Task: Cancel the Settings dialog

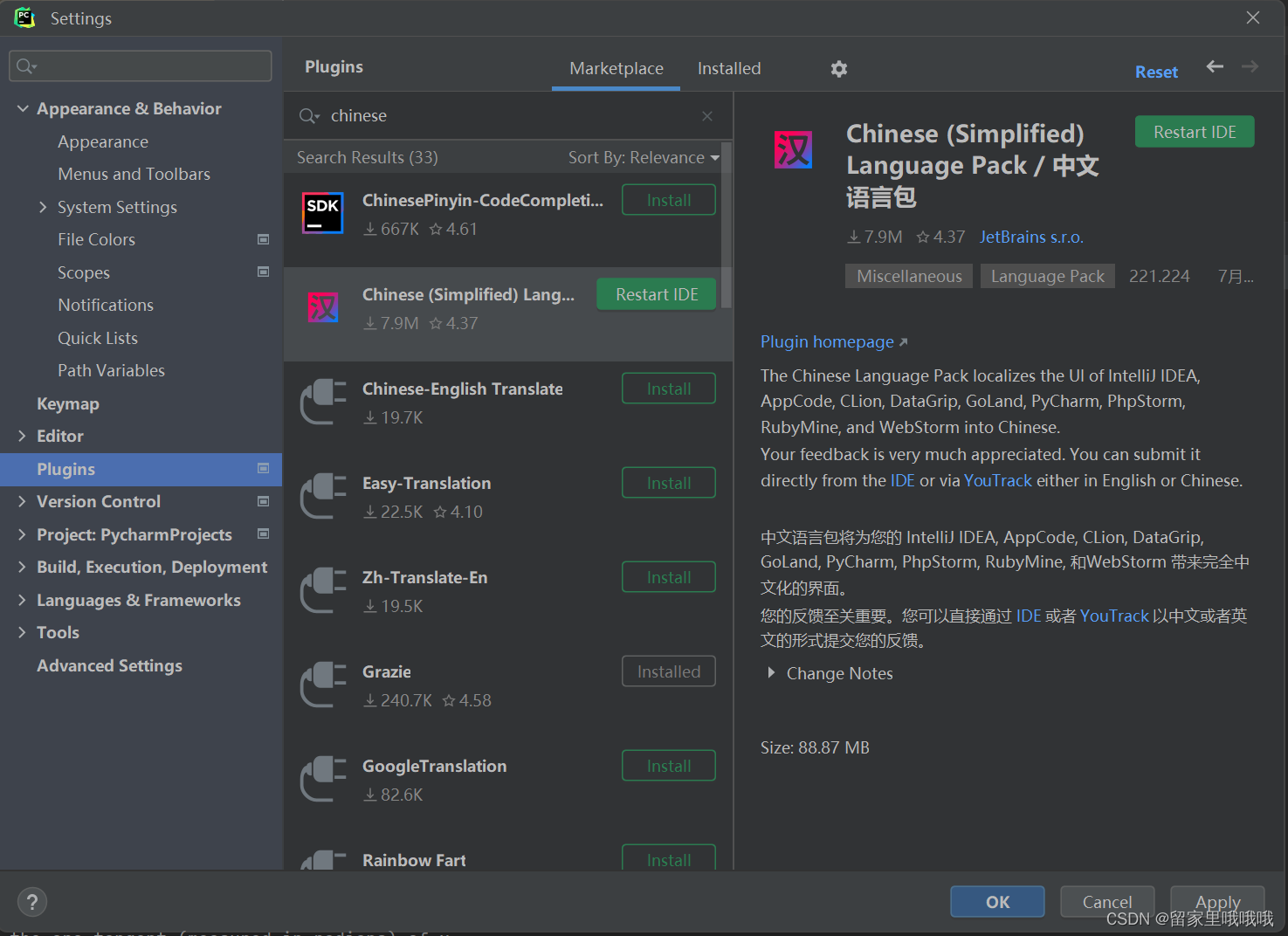Action: (1107, 902)
